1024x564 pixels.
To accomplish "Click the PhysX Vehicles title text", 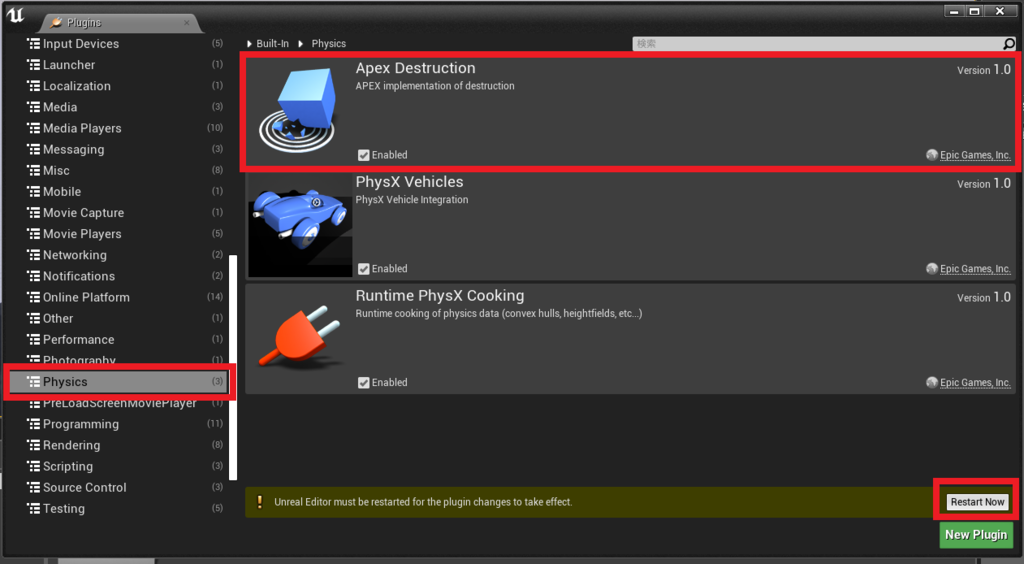I will tap(409, 181).
